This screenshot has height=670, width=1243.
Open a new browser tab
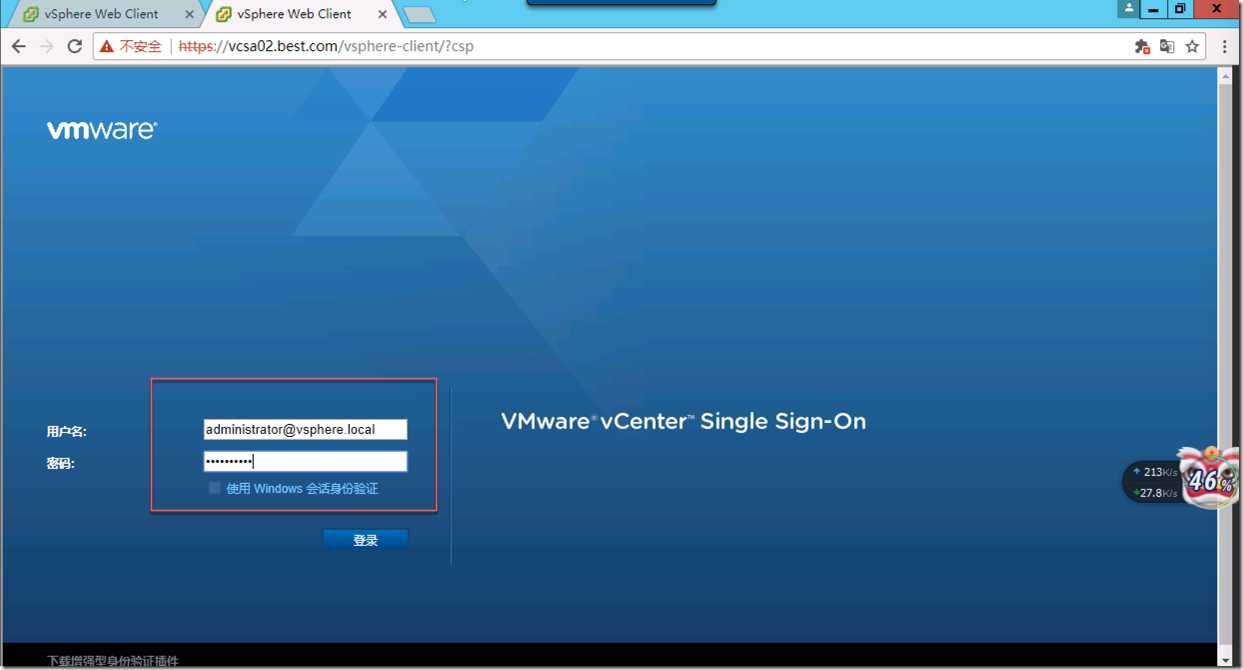(x=419, y=15)
